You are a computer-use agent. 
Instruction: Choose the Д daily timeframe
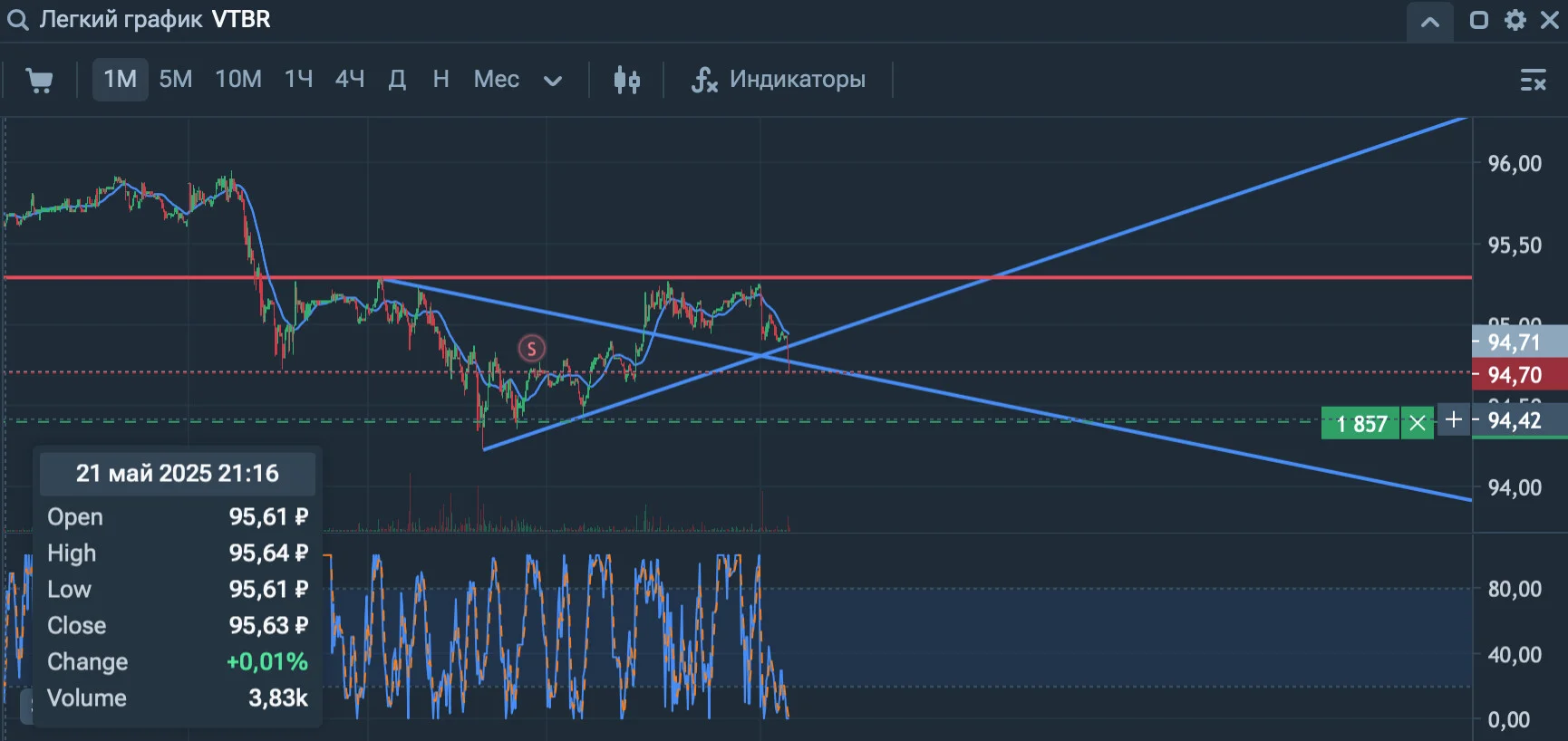coord(397,80)
